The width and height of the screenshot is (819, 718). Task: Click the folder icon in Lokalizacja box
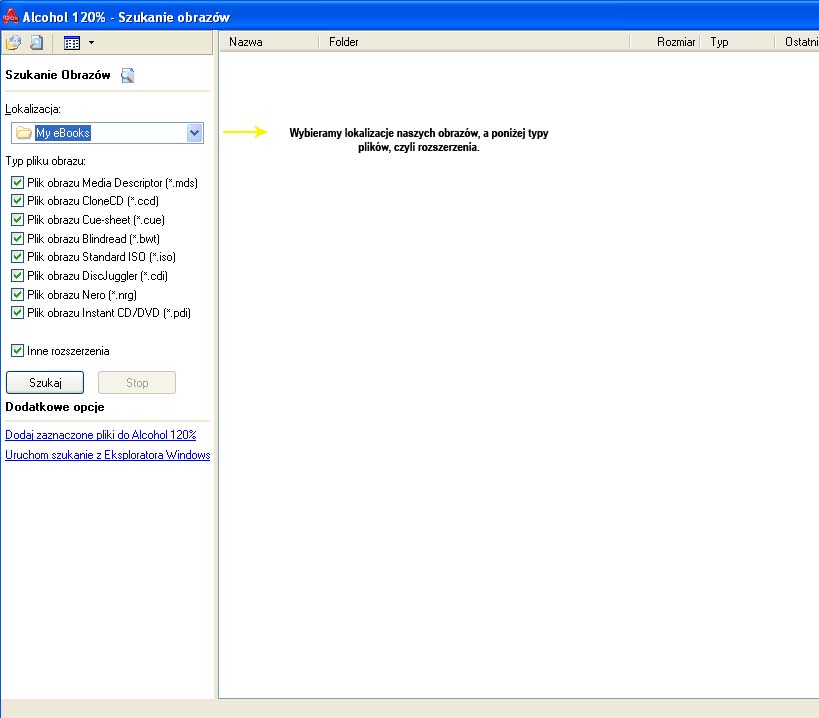(24, 133)
